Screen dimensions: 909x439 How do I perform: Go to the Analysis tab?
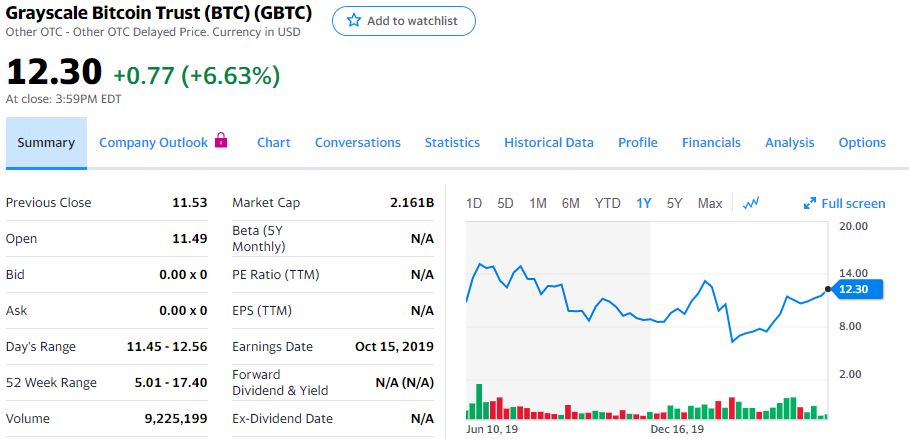click(x=790, y=143)
